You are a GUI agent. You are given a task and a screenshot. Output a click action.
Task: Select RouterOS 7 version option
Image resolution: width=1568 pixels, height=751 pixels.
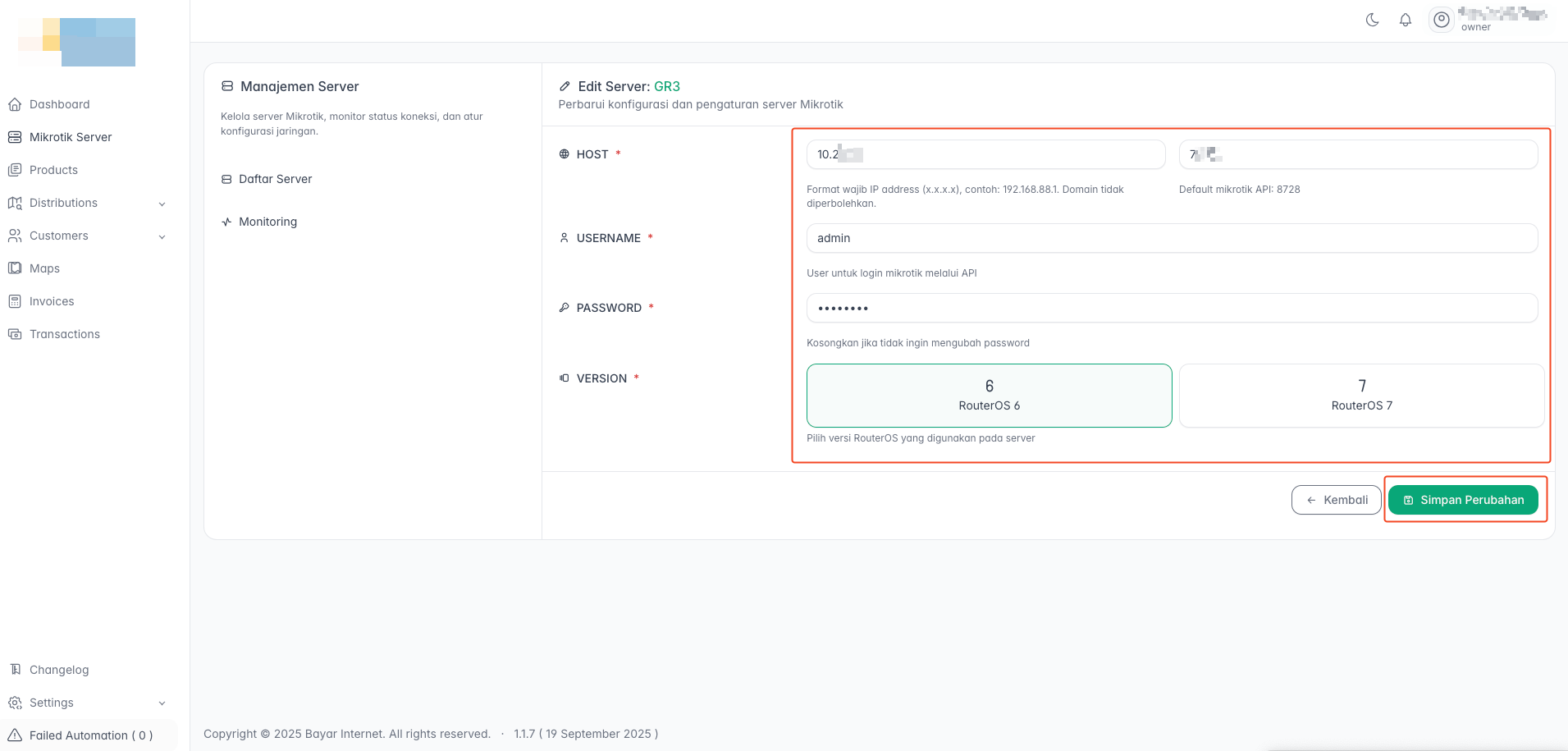click(1361, 396)
